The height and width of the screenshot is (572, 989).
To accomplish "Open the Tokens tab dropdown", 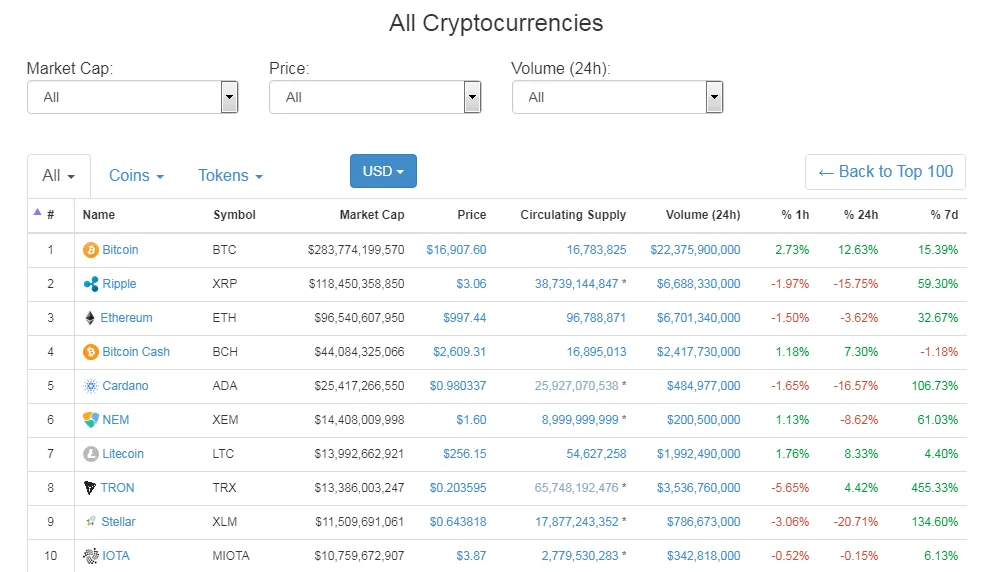I will pos(230,175).
